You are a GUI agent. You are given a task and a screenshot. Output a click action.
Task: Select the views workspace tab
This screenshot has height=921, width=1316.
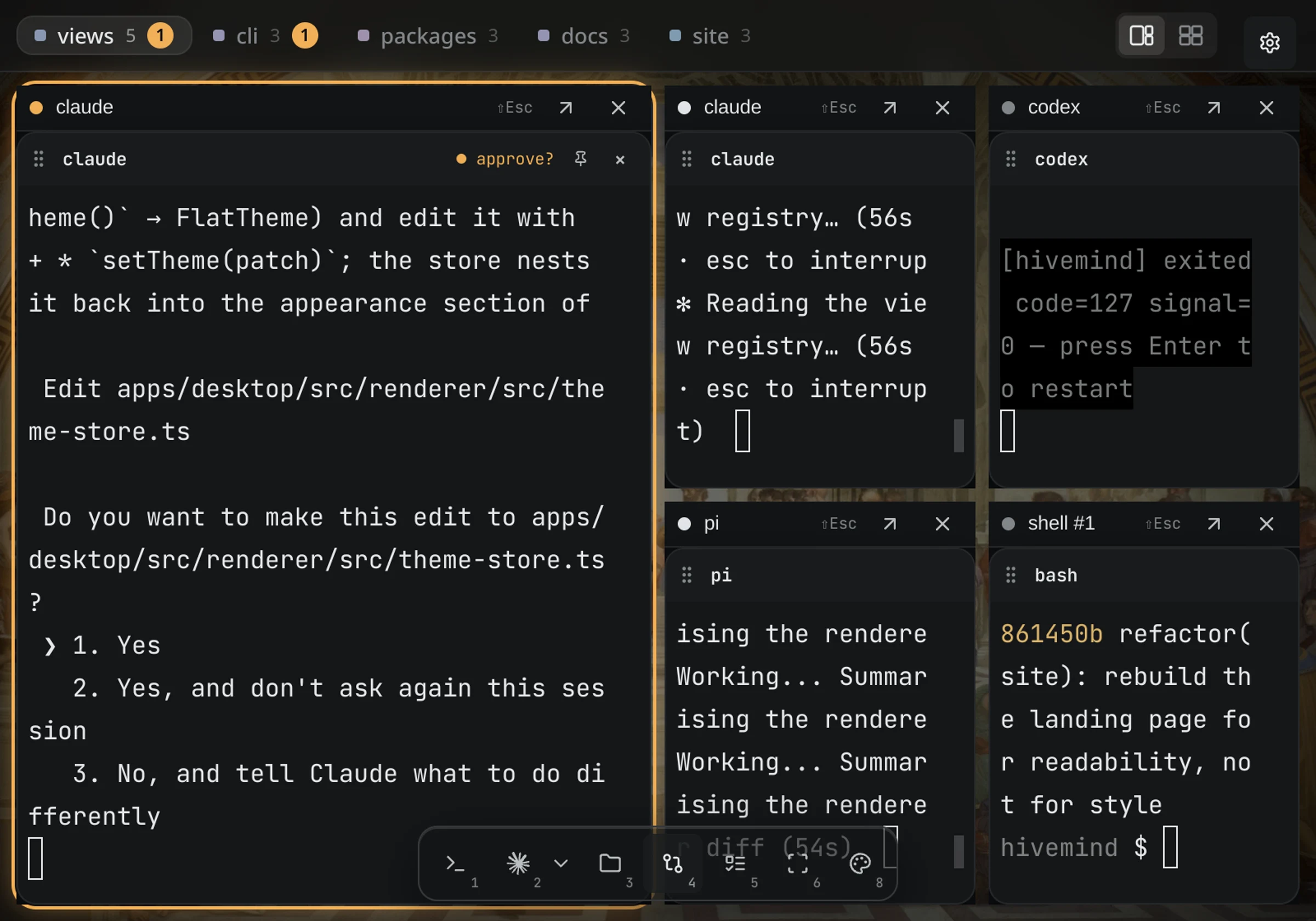click(104, 36)
